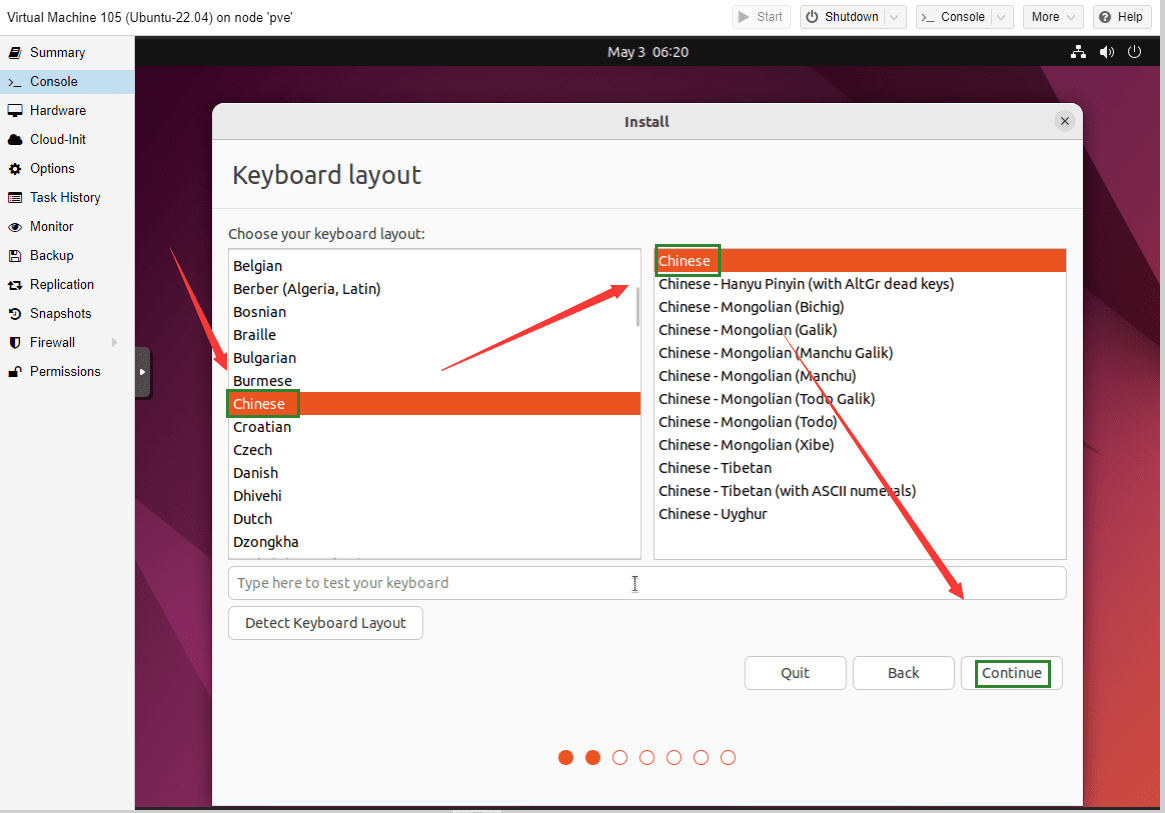Select Bosnian keyboard layout
1165x813 pixels.
click(x=434, y=312)
